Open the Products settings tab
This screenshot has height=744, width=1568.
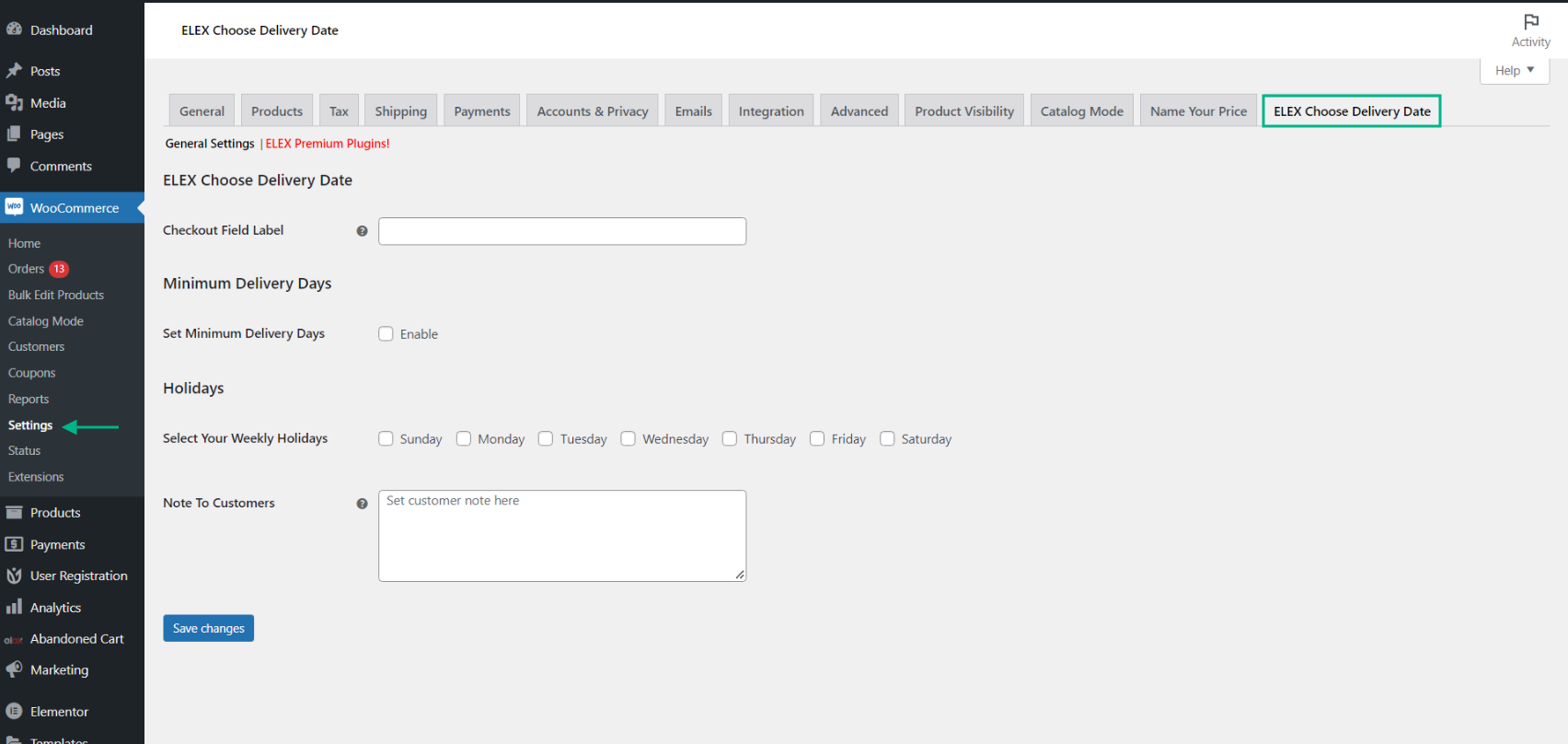click(277, 110)
